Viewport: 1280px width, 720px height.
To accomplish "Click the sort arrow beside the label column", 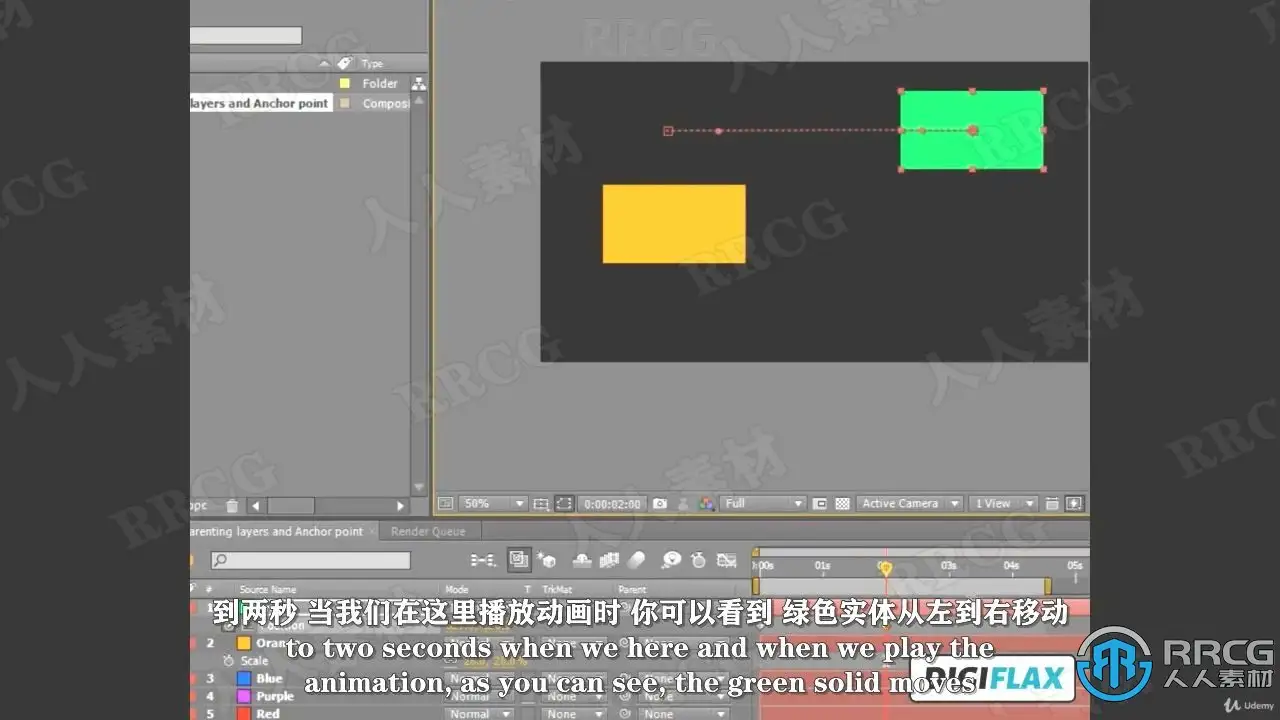I will tap(325, 63).
